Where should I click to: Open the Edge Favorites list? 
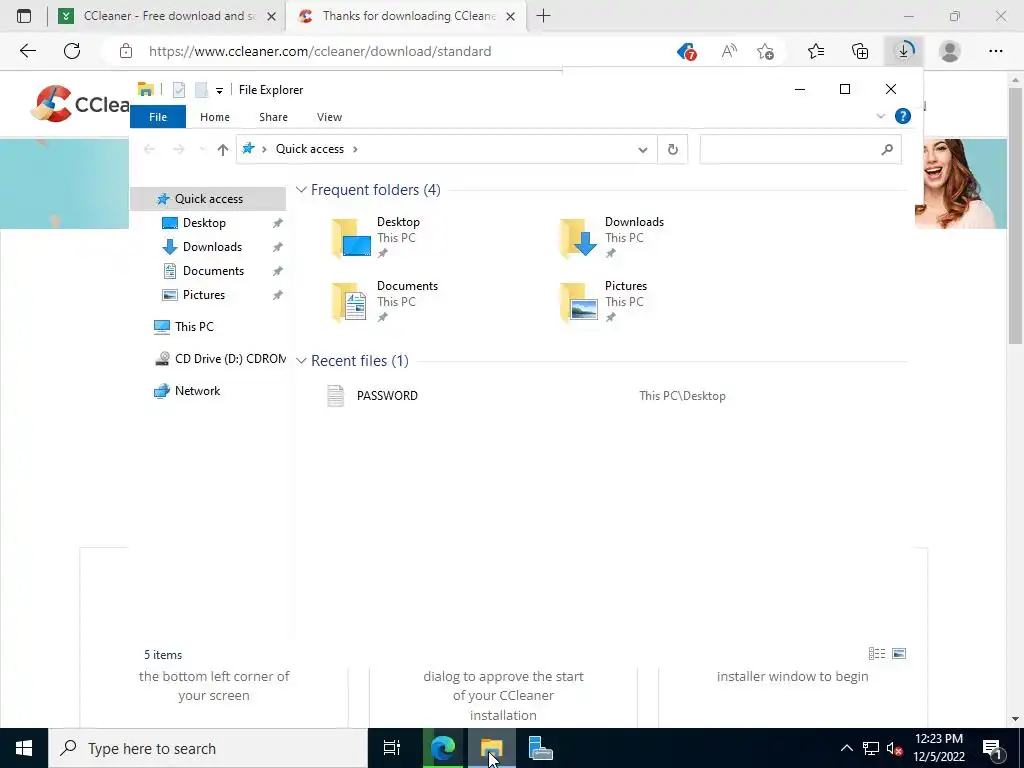pos(816,51)
